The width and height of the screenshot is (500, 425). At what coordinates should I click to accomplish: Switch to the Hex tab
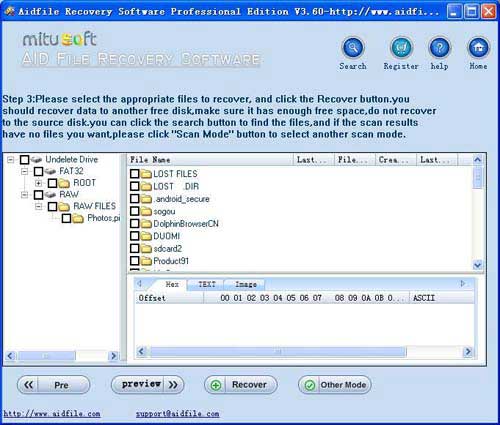pyautogui.click(x=172, y=284)
